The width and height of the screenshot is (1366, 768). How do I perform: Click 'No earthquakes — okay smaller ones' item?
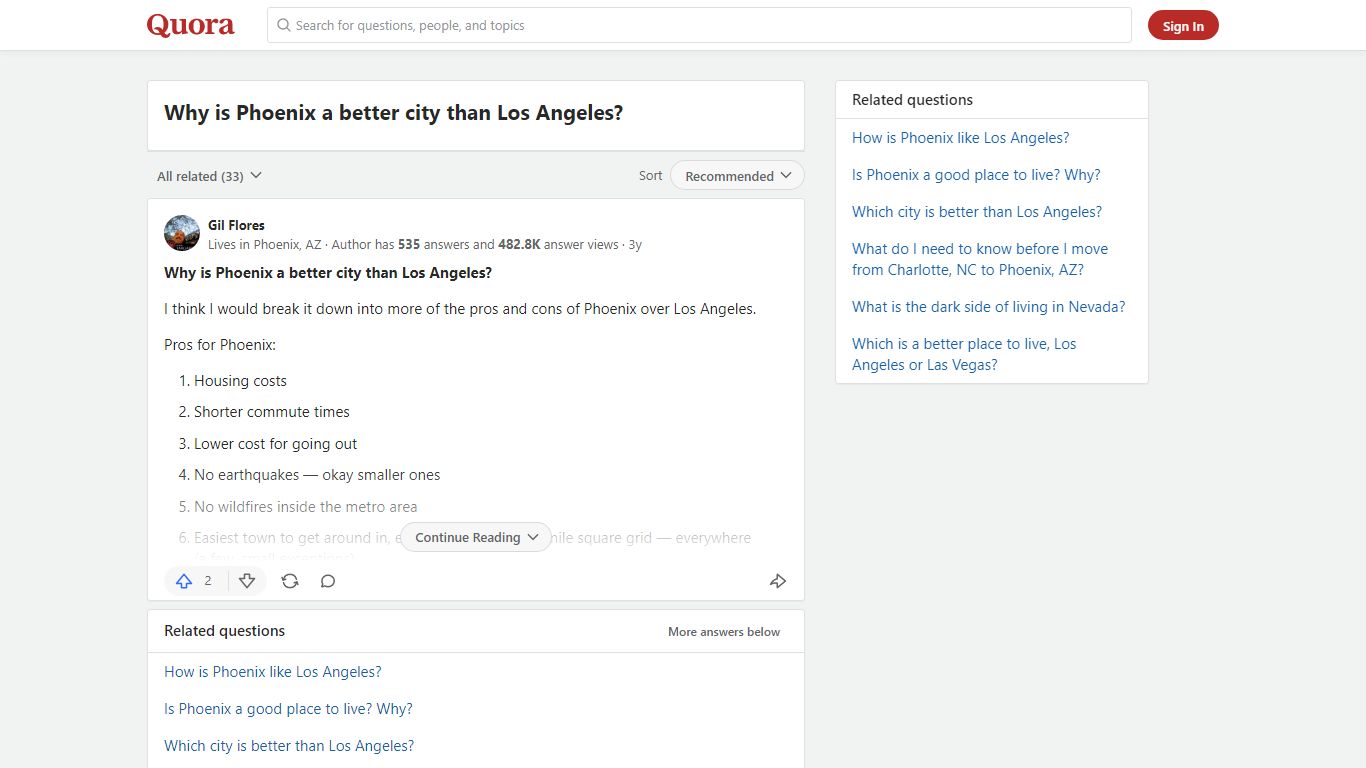click(317, 475)
